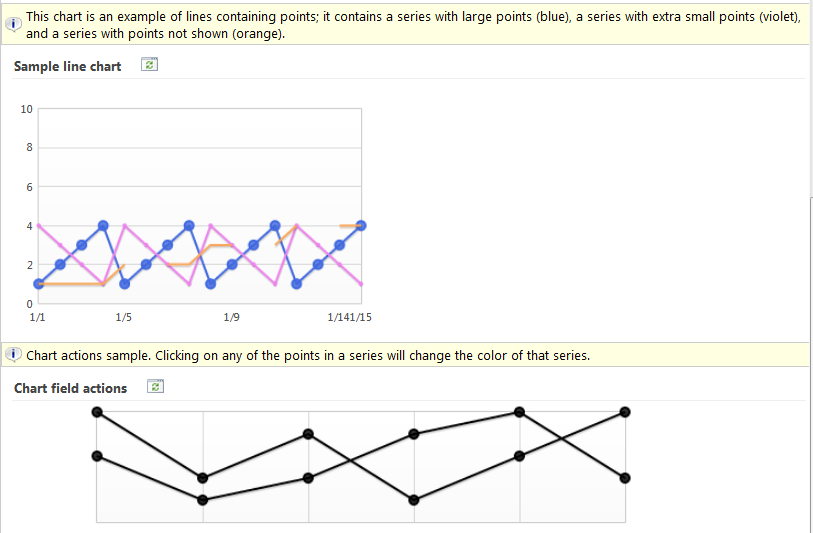Click the last blue point at 1/15

pyautogui.click(x=361, y=226)
